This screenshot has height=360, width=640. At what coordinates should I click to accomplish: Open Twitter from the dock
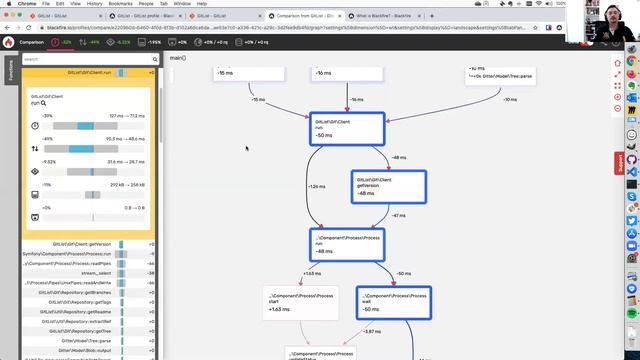point(632,221)
